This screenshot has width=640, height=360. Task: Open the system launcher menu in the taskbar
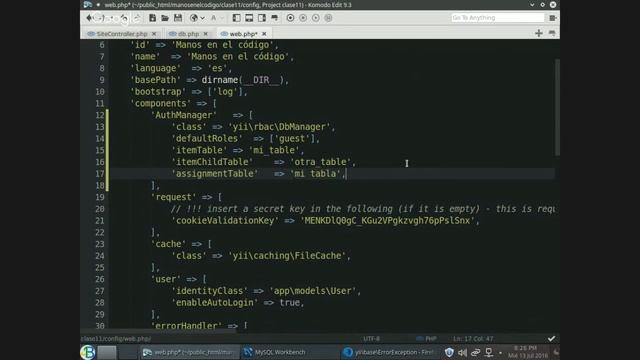click(x=88, y=352)
